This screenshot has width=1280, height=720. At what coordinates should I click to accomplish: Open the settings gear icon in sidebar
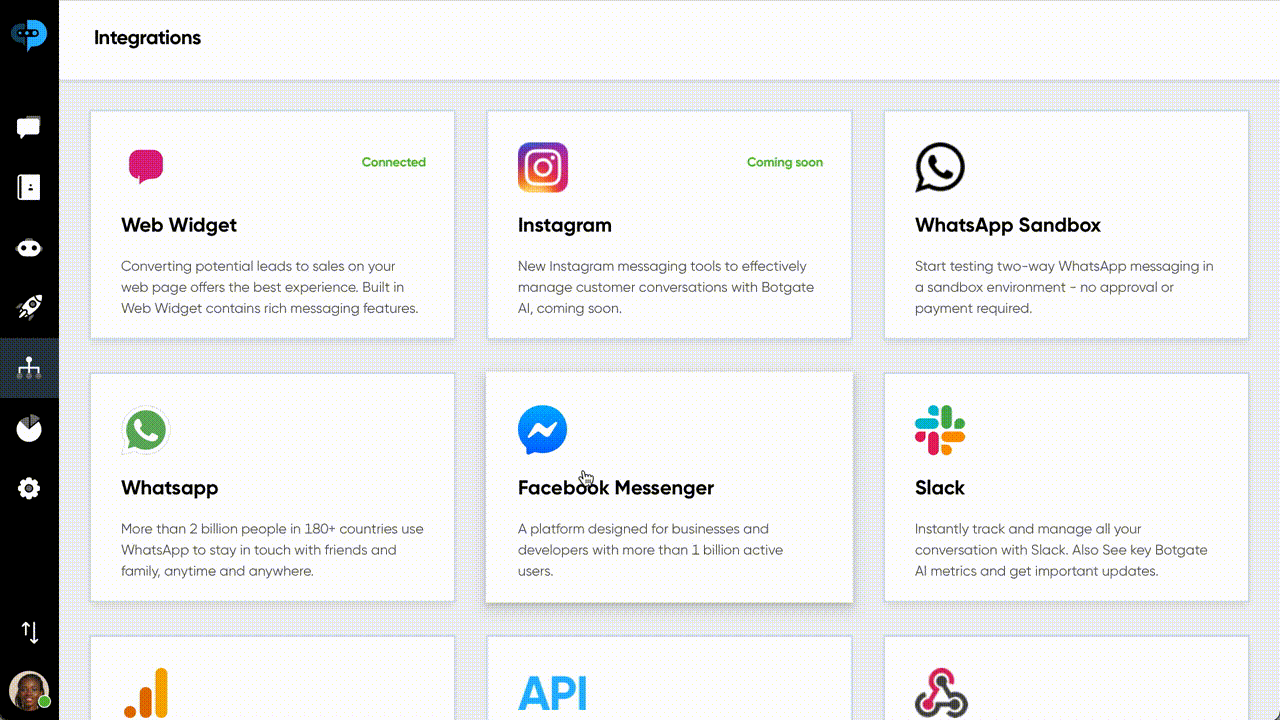(x=29, y=488)
